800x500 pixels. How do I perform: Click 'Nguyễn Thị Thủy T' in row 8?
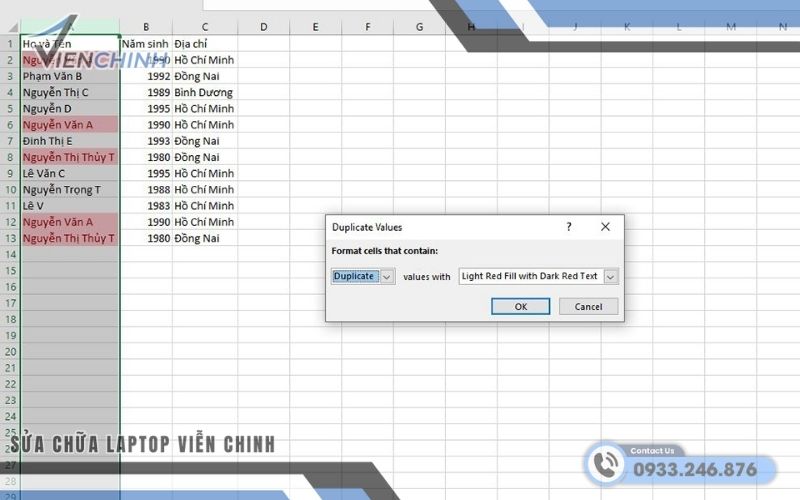tap(70, 158)
